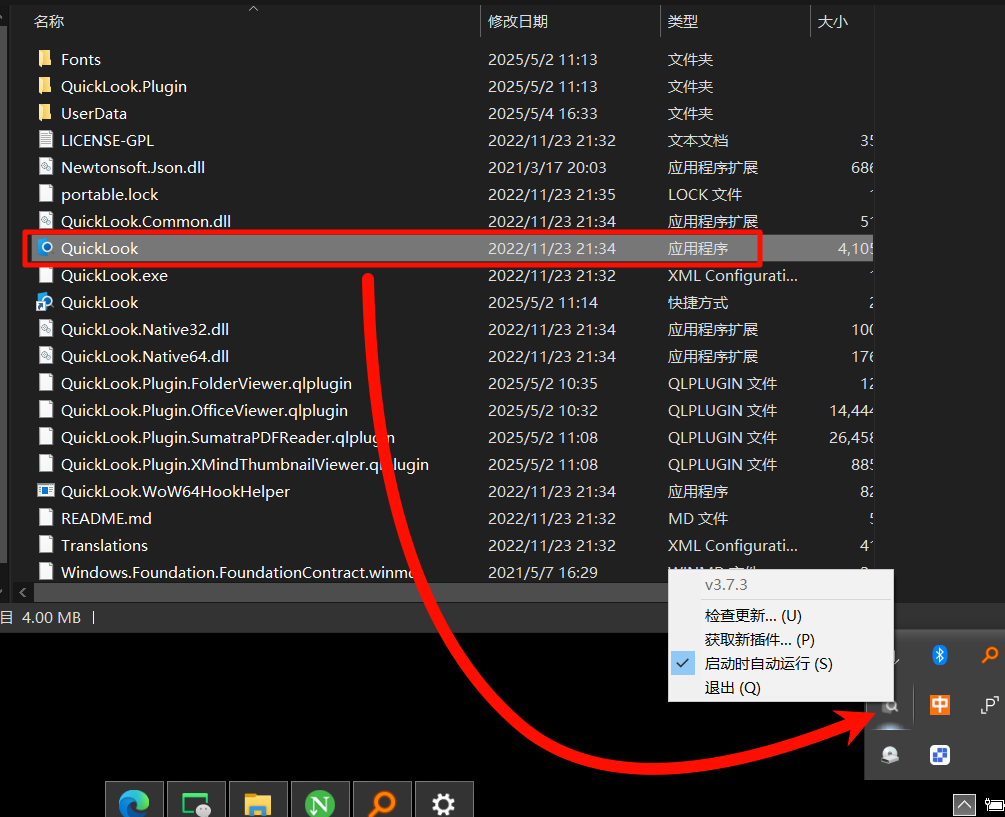Open File Explorer from the taskbar
1005x817 pixels.
pyautogui.click(x=258, y=802)
